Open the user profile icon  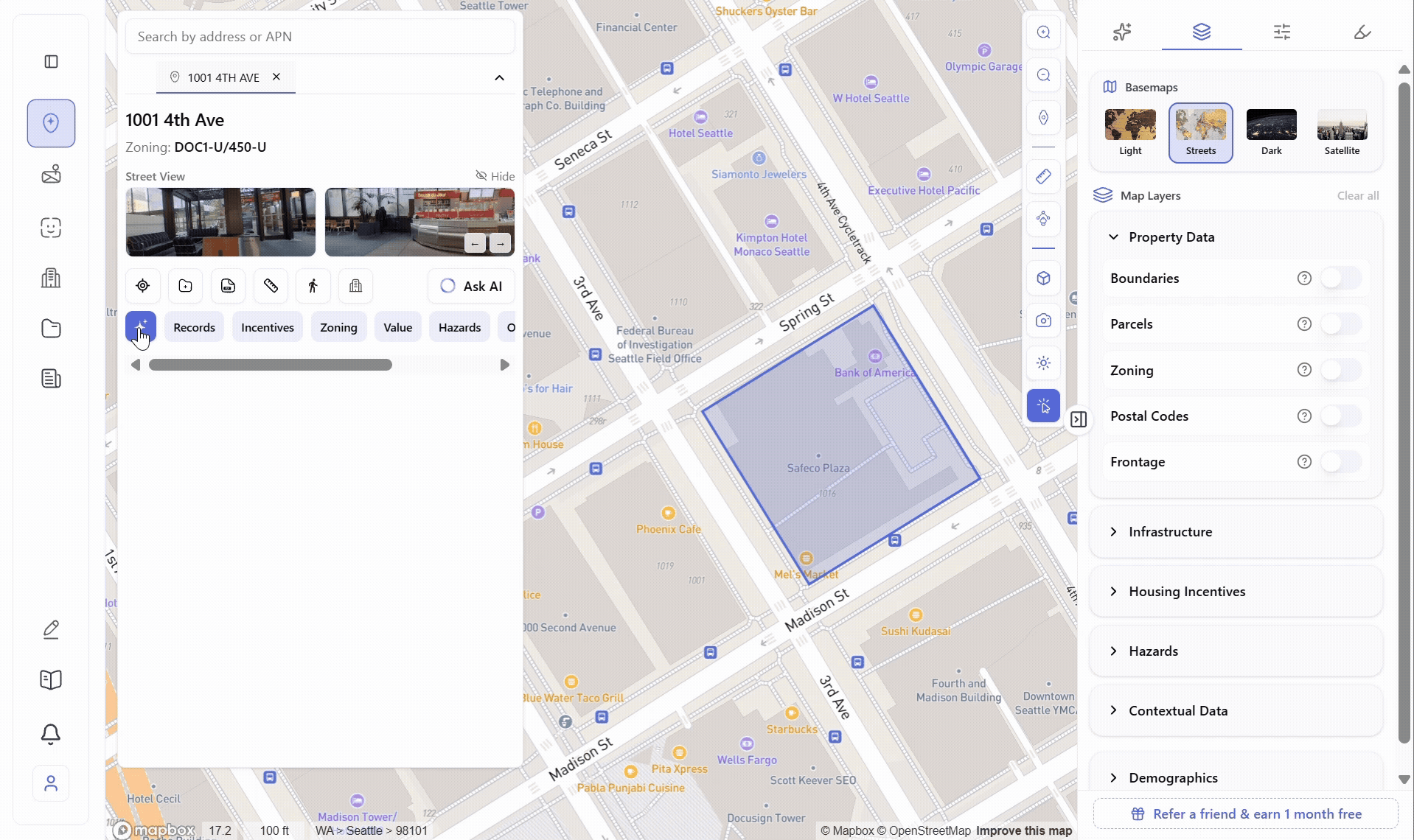[51, 783]
